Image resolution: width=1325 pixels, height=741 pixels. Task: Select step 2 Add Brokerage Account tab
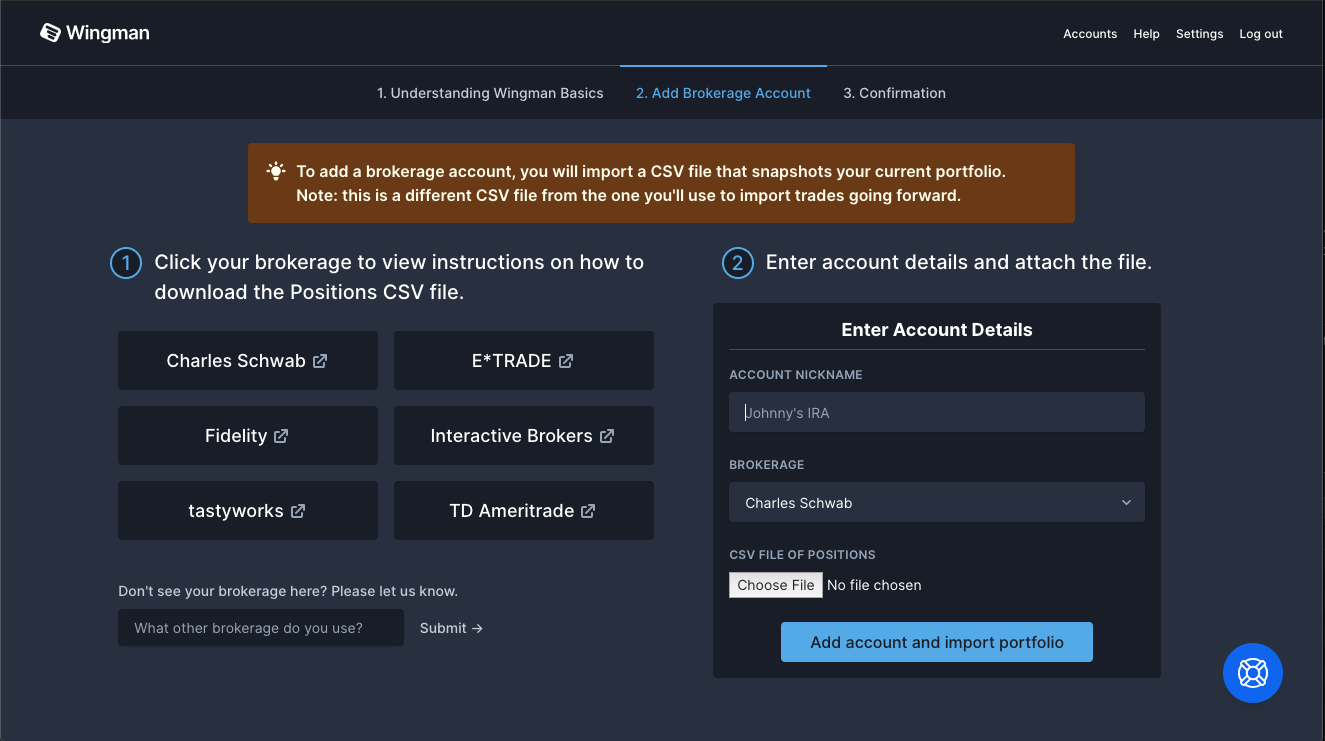[723, 93]
